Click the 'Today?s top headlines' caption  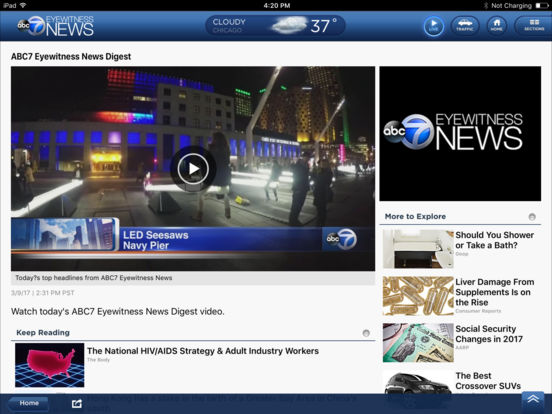click(x=94, y=278)
